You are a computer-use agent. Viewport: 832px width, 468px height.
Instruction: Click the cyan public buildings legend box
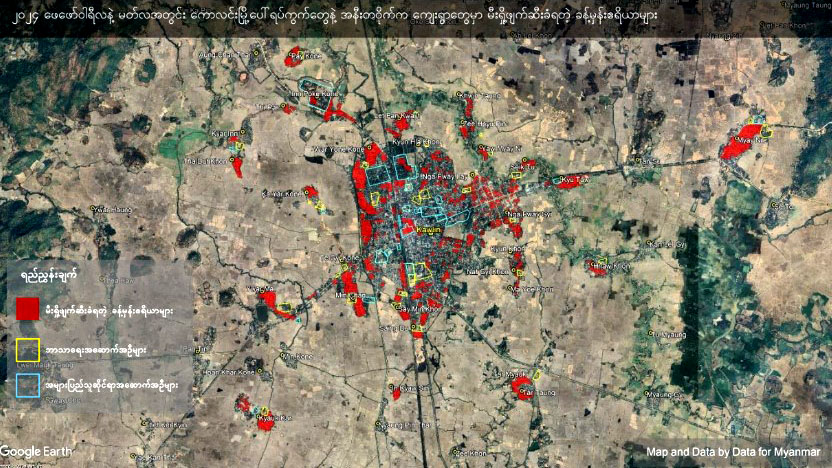tap(28, 386)
